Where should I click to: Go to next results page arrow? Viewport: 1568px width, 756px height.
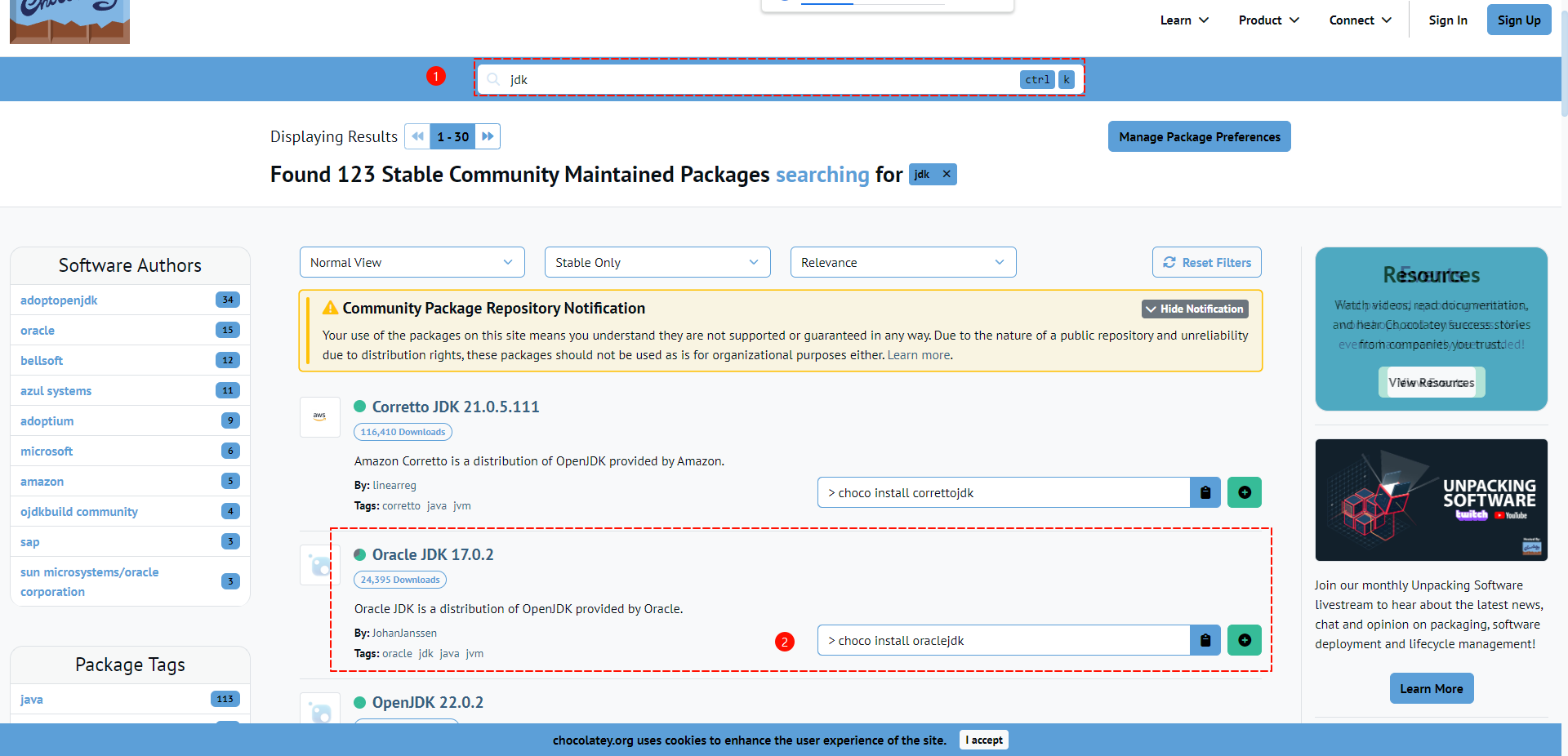point(488,136)
